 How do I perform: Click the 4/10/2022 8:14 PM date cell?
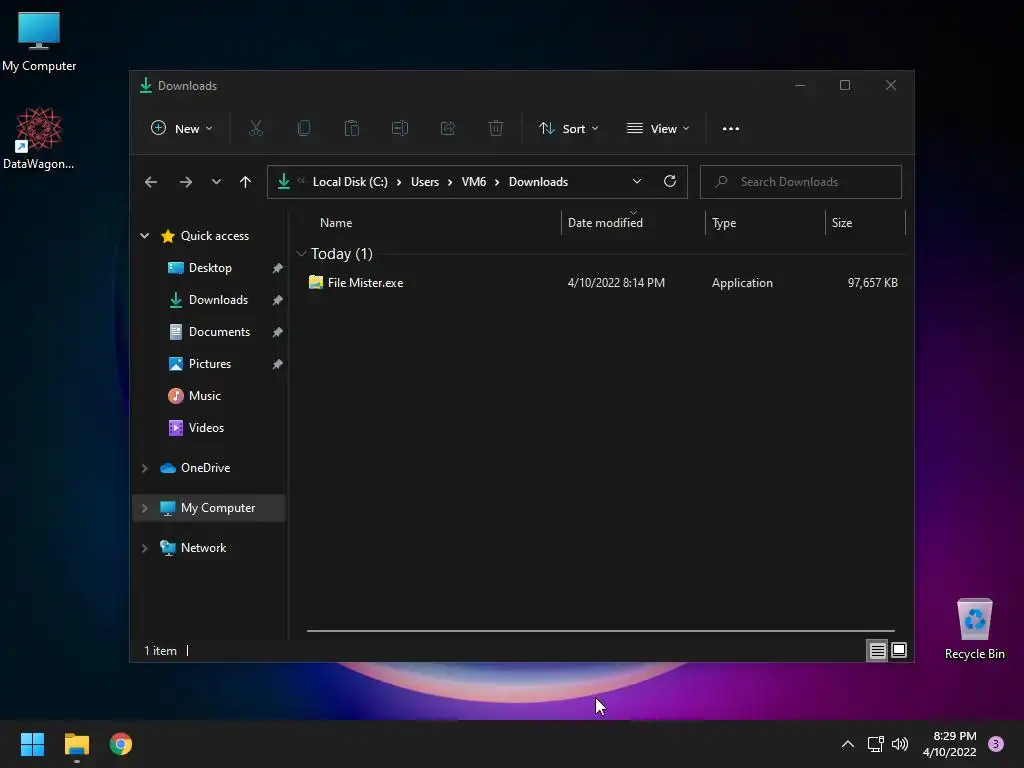click(616, 283)
